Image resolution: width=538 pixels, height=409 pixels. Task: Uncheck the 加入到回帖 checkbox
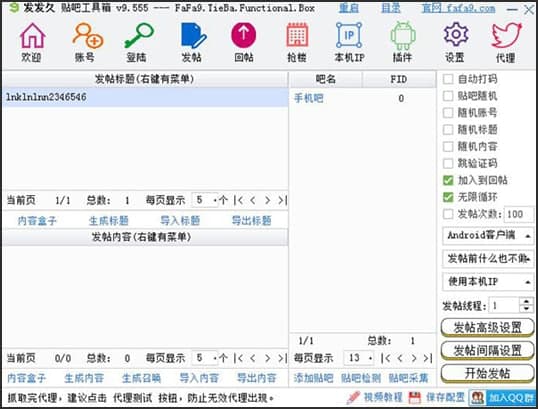[x=448, y=180]
